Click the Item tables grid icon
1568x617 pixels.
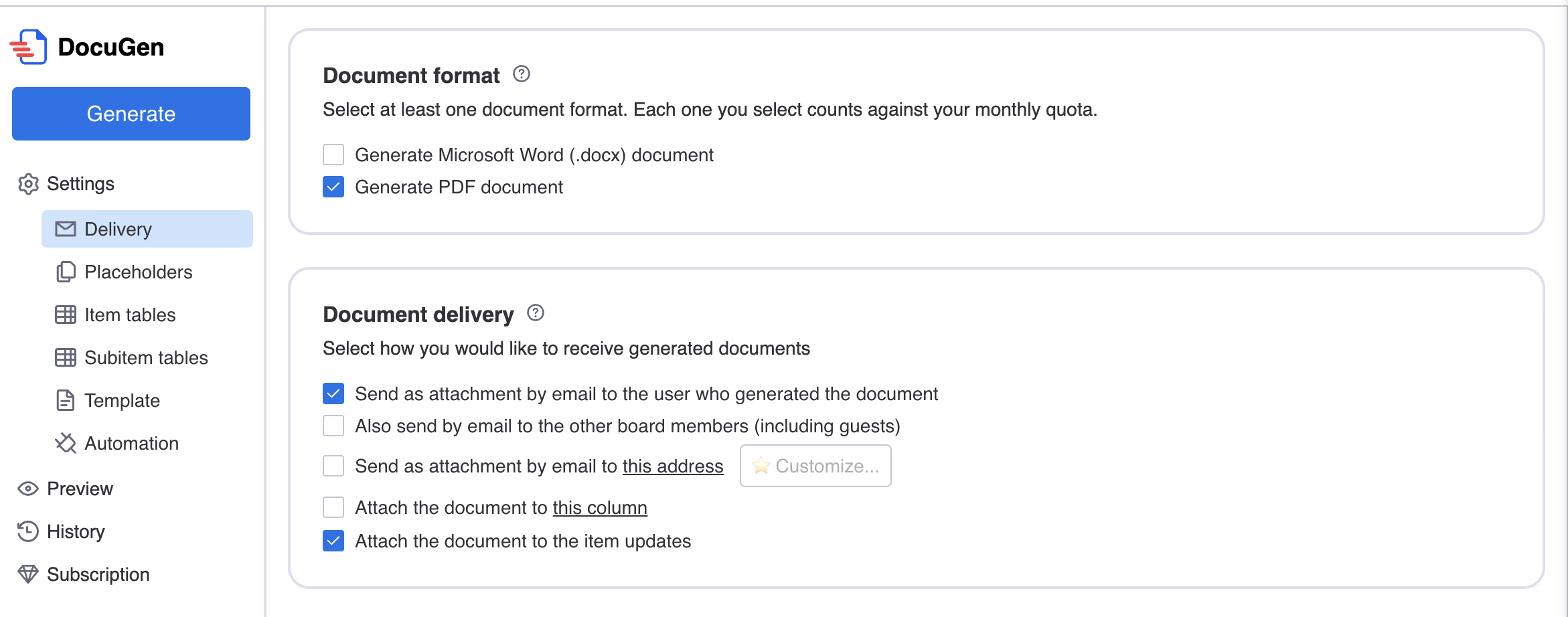[x=66, y=315]
